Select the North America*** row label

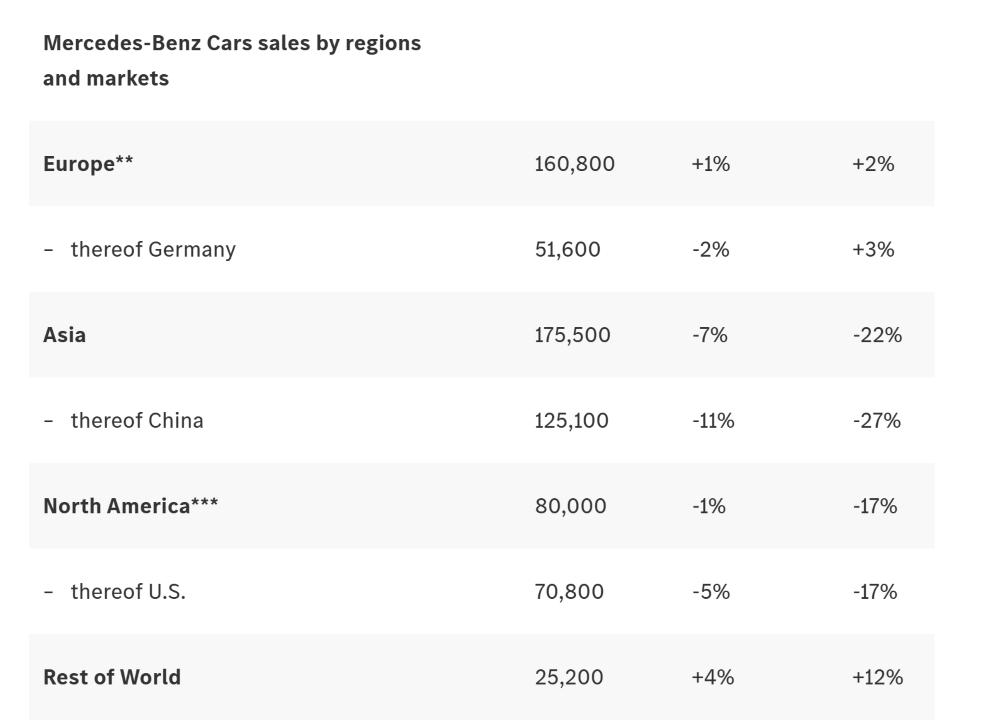point(130,506)
